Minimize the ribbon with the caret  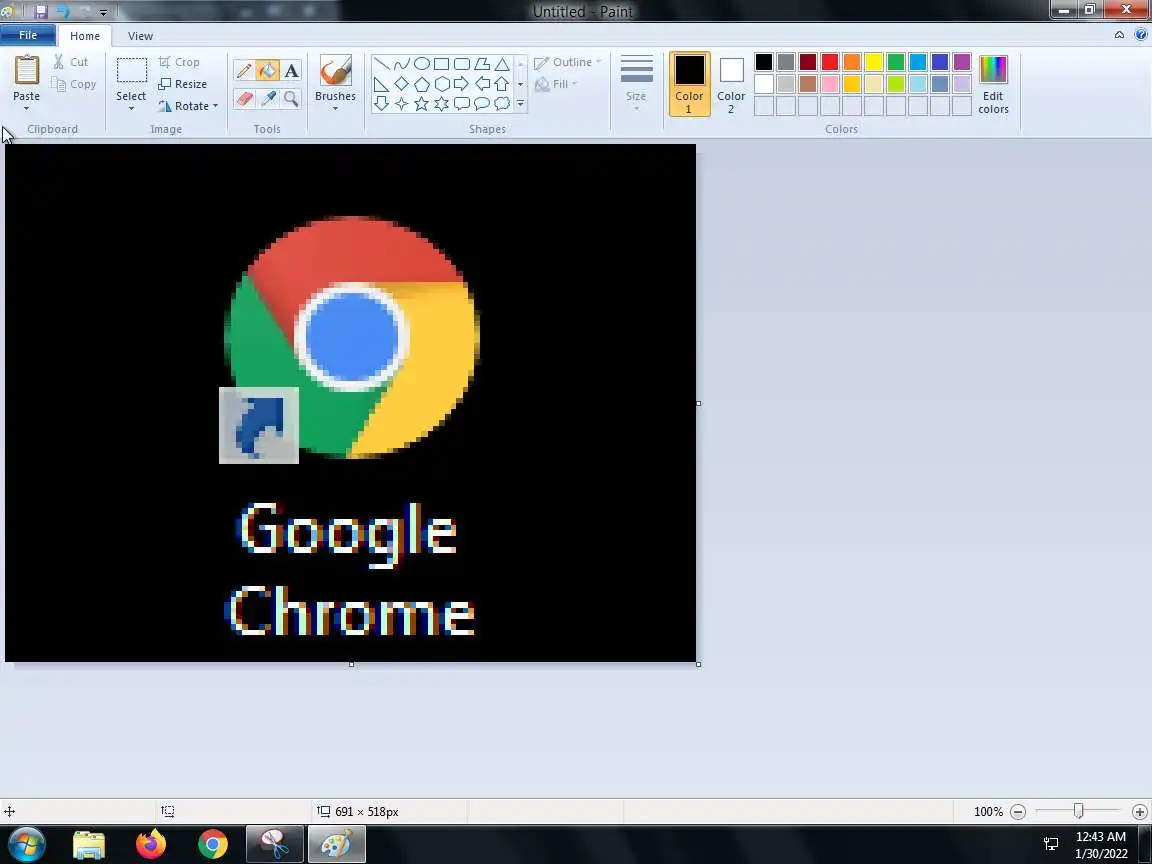[x=1119, y=35]
